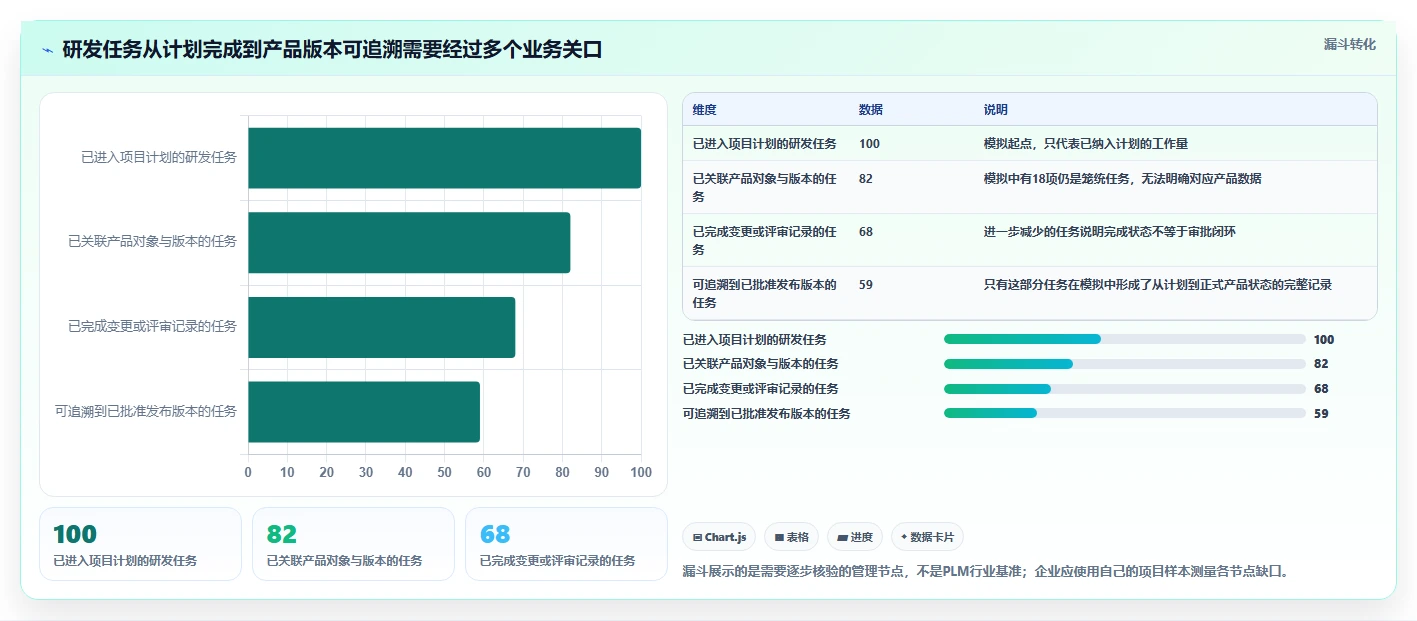Click the lightning icon beside the title

[x=48, y=50]
